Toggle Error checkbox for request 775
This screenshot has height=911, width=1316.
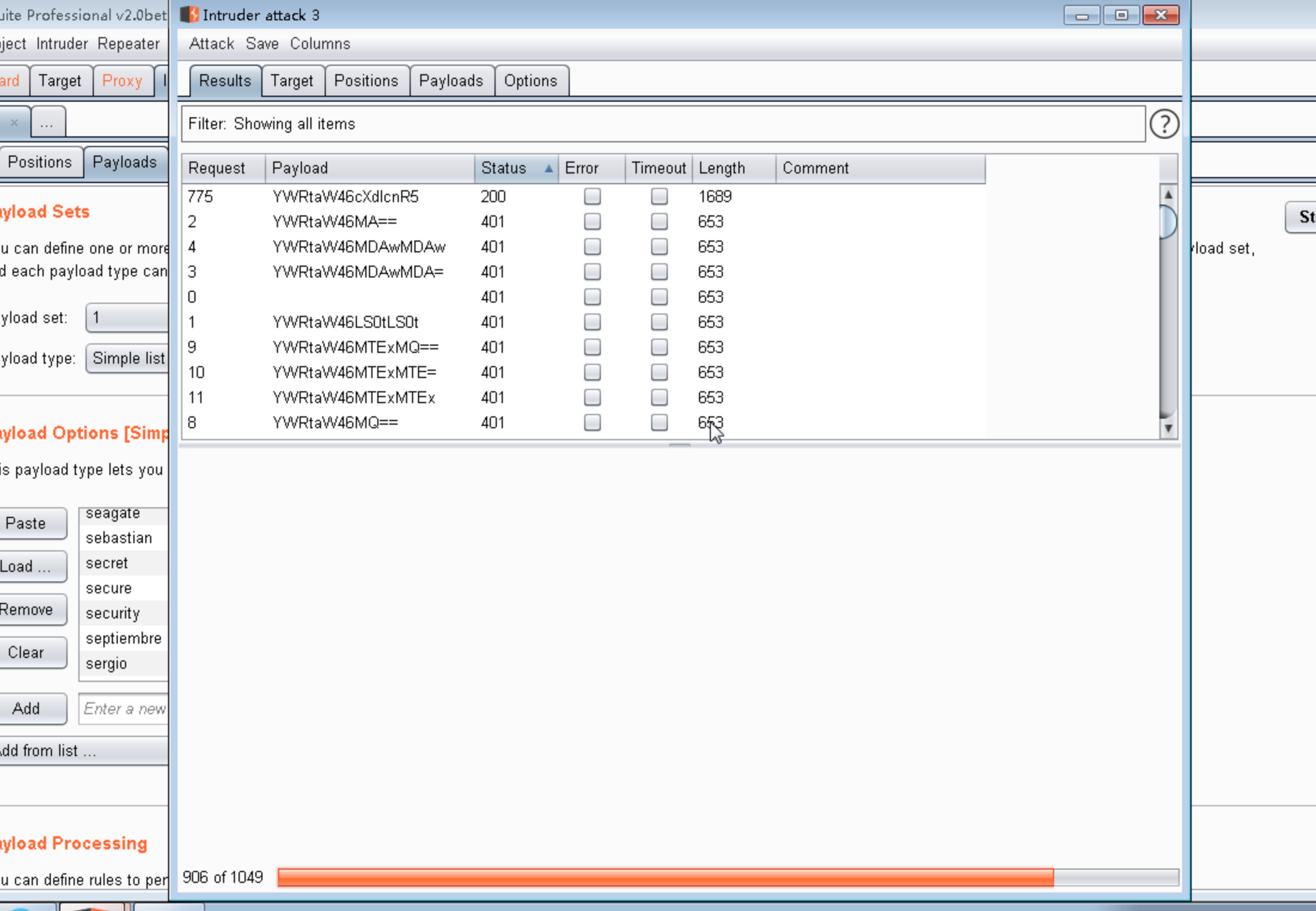(592, 197)
